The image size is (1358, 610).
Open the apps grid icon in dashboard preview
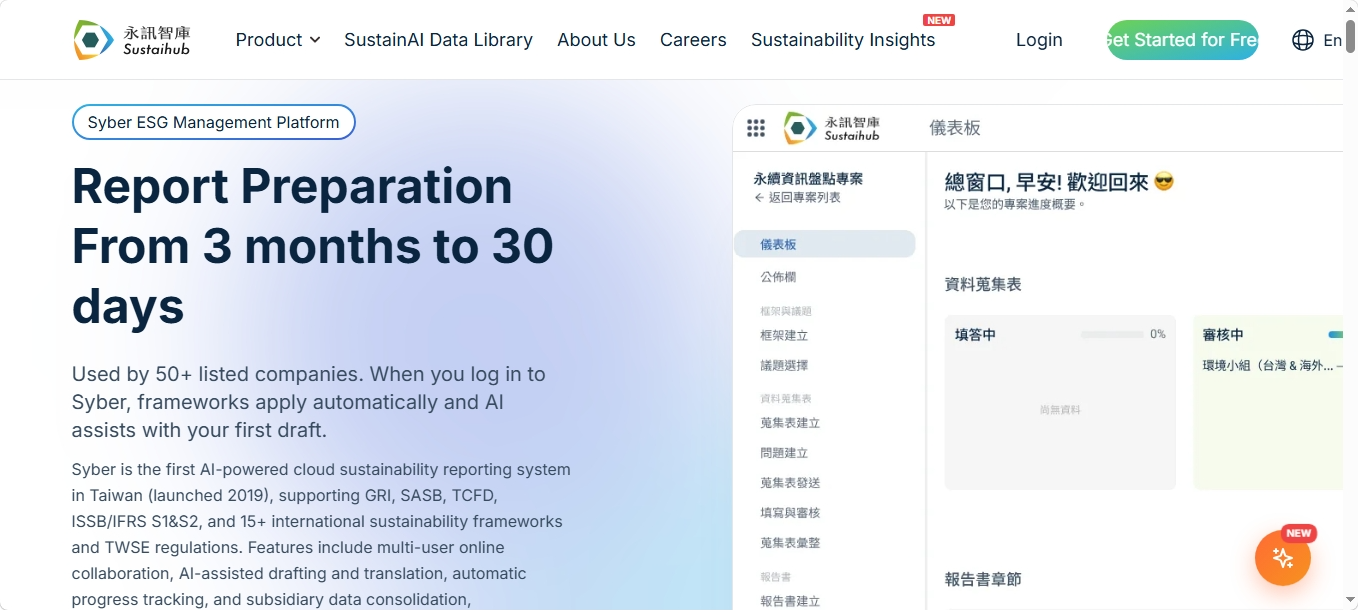[756, 128]
